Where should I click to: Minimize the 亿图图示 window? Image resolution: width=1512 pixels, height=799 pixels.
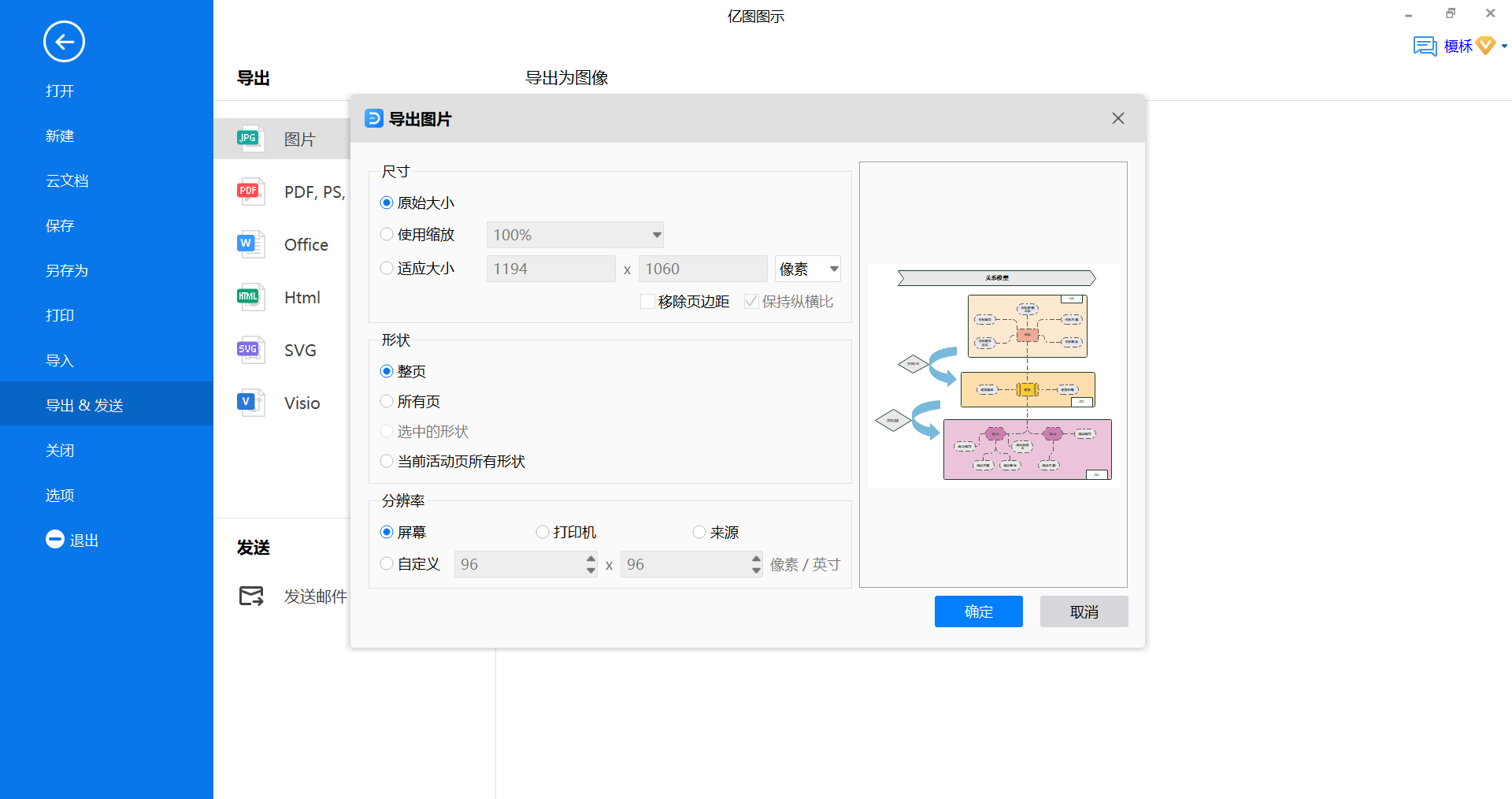1408,13
